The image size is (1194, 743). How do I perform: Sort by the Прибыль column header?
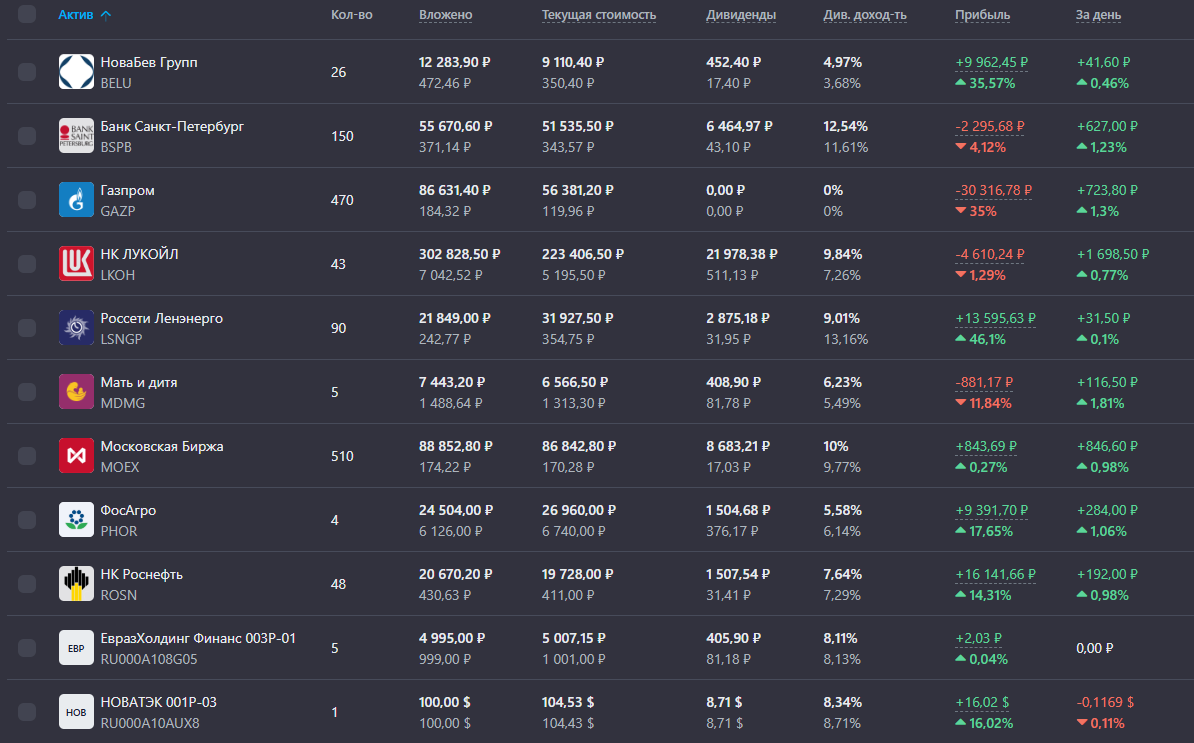(982, 14)
